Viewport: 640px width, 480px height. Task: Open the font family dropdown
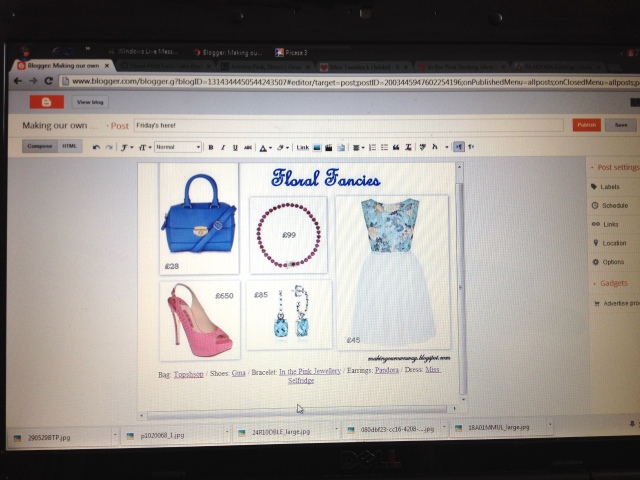coord(127,147)
